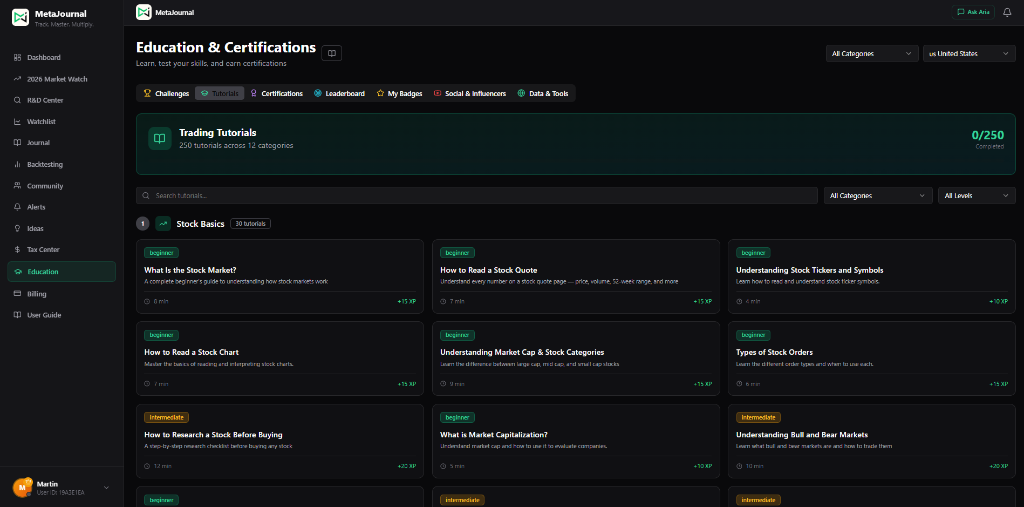Open the User Guide link
The image size is (1024, 507).
(x=61, y=315)
